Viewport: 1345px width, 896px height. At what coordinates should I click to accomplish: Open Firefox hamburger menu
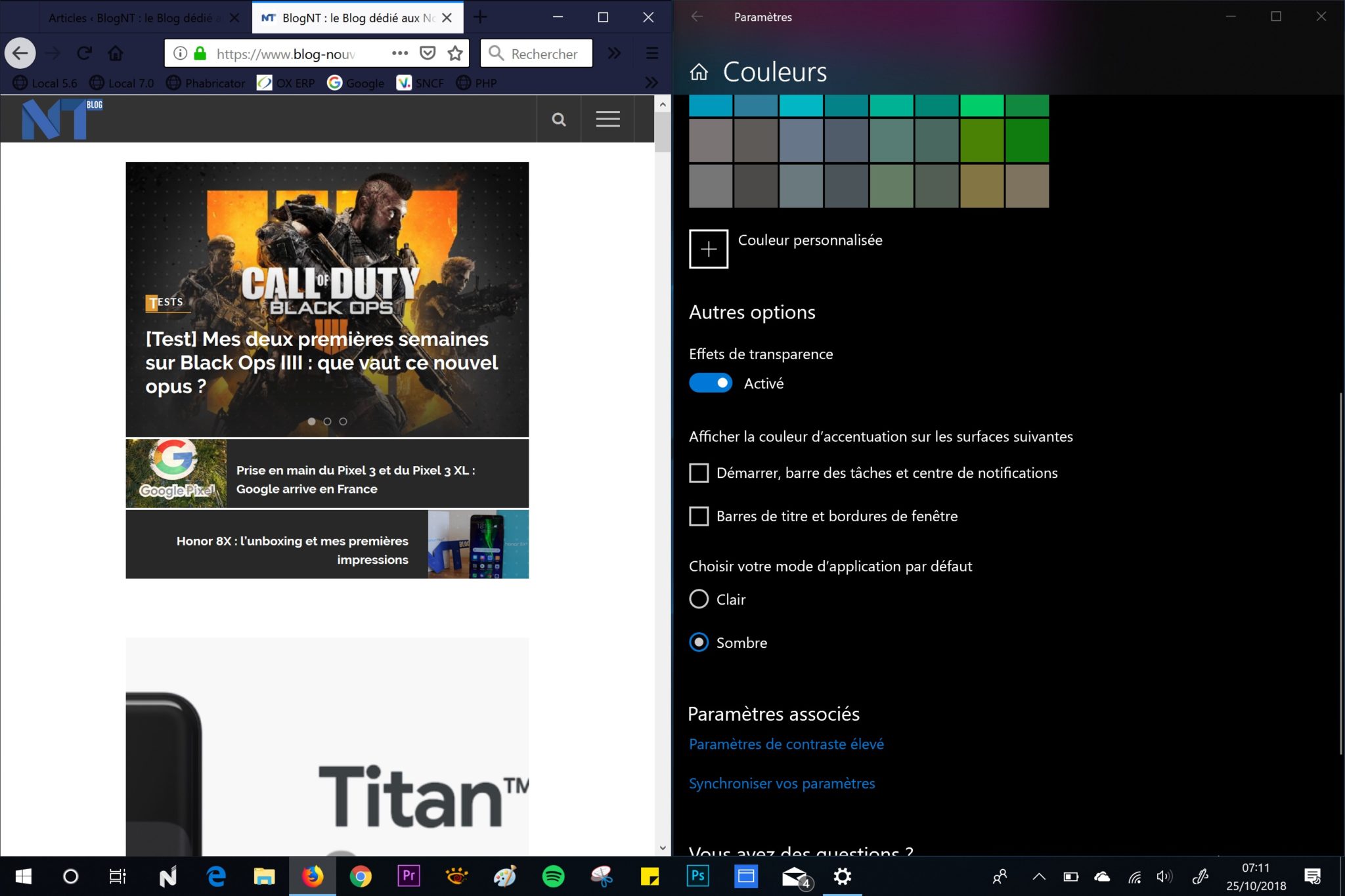(652, 53)
